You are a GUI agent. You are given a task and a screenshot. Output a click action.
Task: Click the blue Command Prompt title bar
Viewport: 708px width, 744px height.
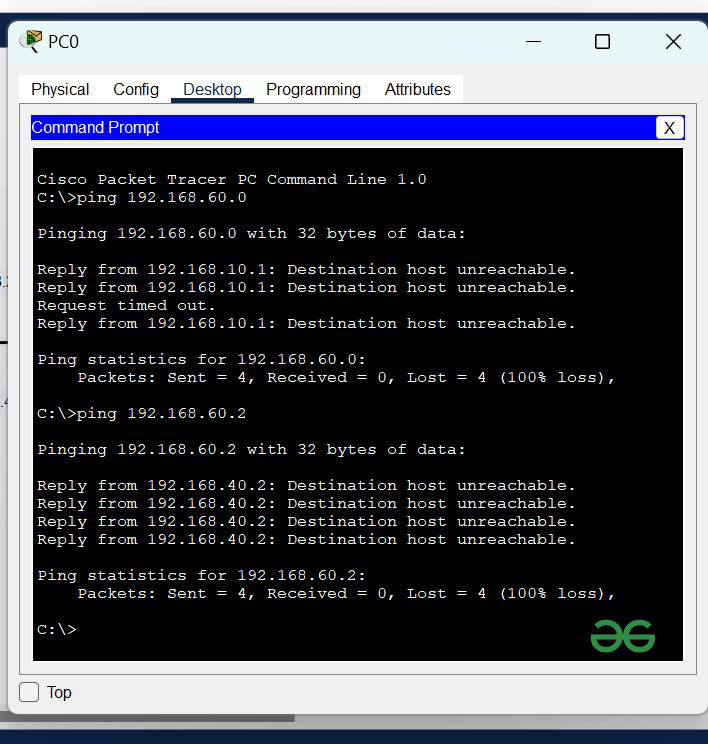(340, 127)
